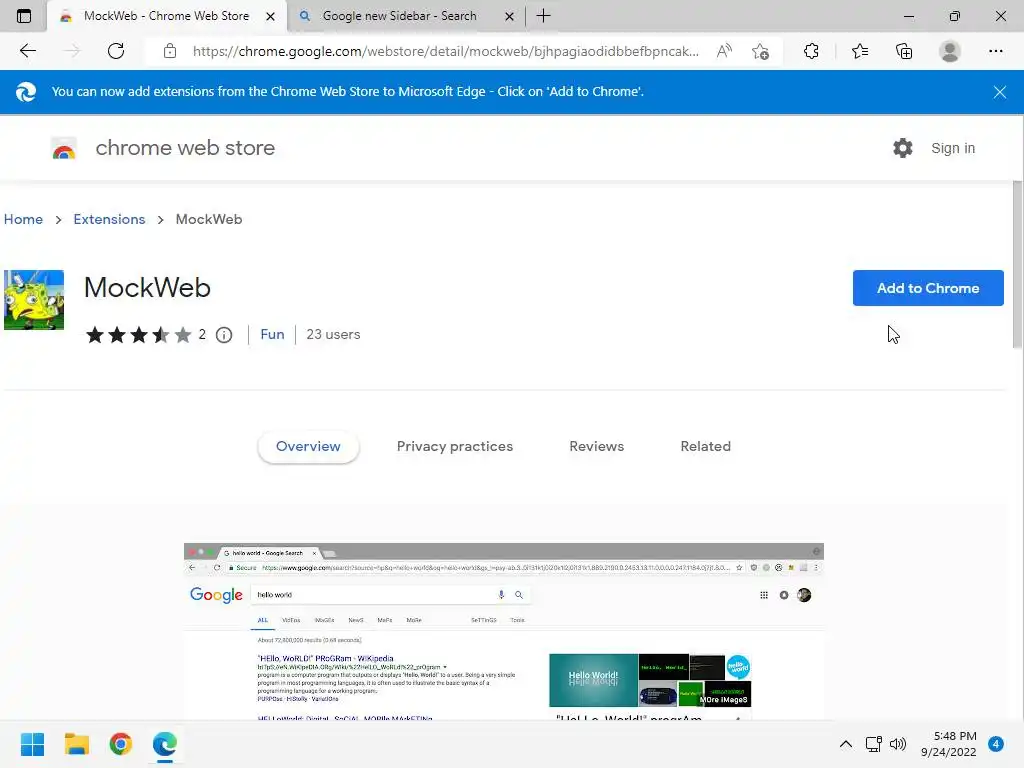Select the MockWeb - Chrome Web Store tab
The width and height of the screenshot is (1024, 768).
(167, 16)
